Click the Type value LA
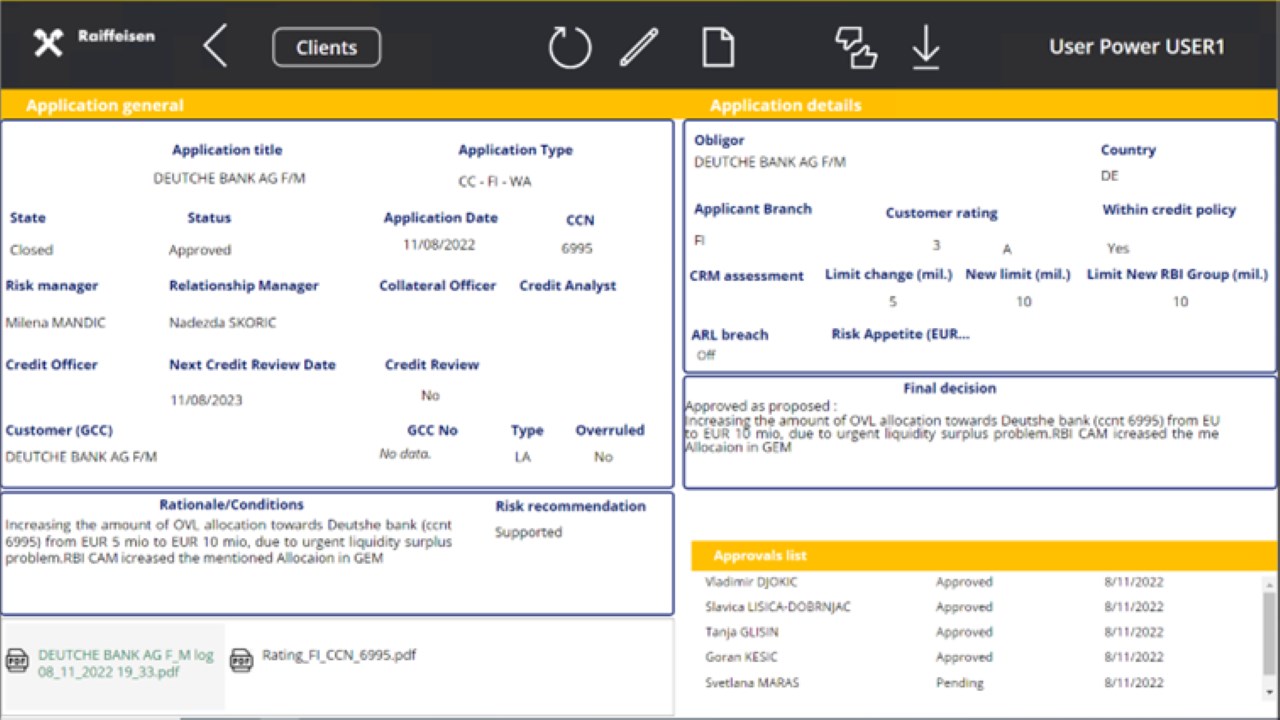Image resolution: width=1280 pixels, height=720 pixels. (523, 457)
